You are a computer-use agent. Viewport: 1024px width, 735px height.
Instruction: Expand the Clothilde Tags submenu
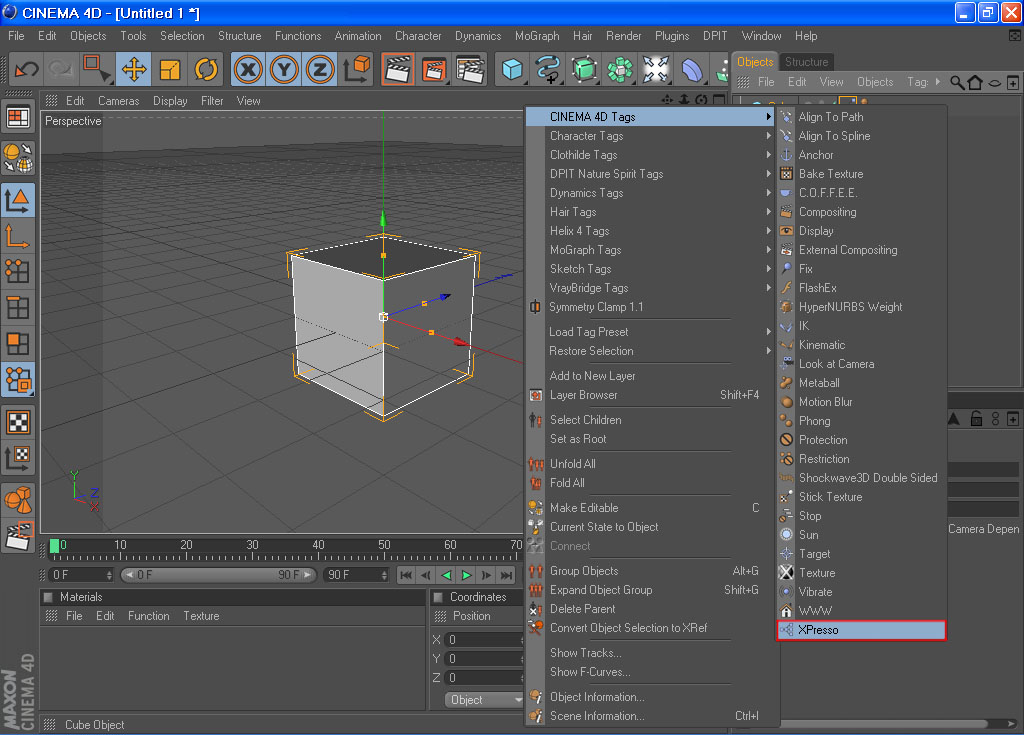point(652,155)
